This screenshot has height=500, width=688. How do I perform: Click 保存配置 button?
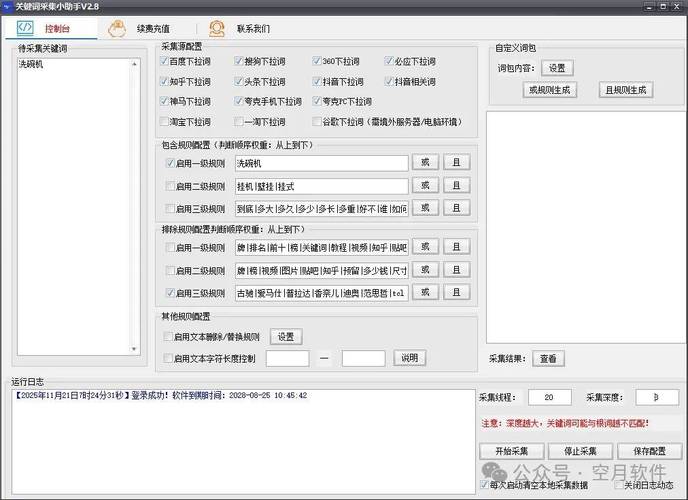pyautogui.click(x=649, y=451)
